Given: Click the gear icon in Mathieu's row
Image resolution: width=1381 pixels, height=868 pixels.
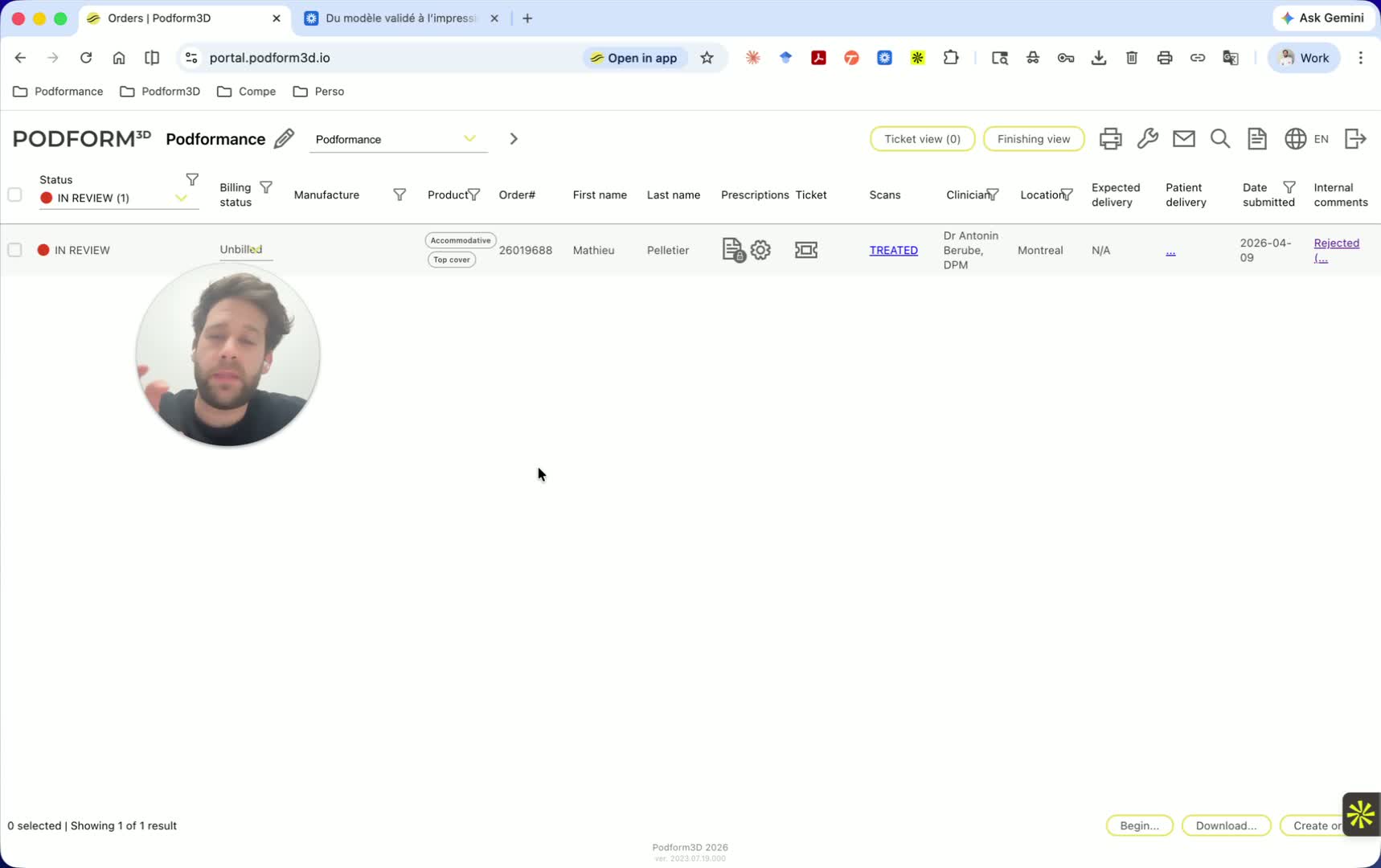Looking at the screenshot, I should click(760, 250).
